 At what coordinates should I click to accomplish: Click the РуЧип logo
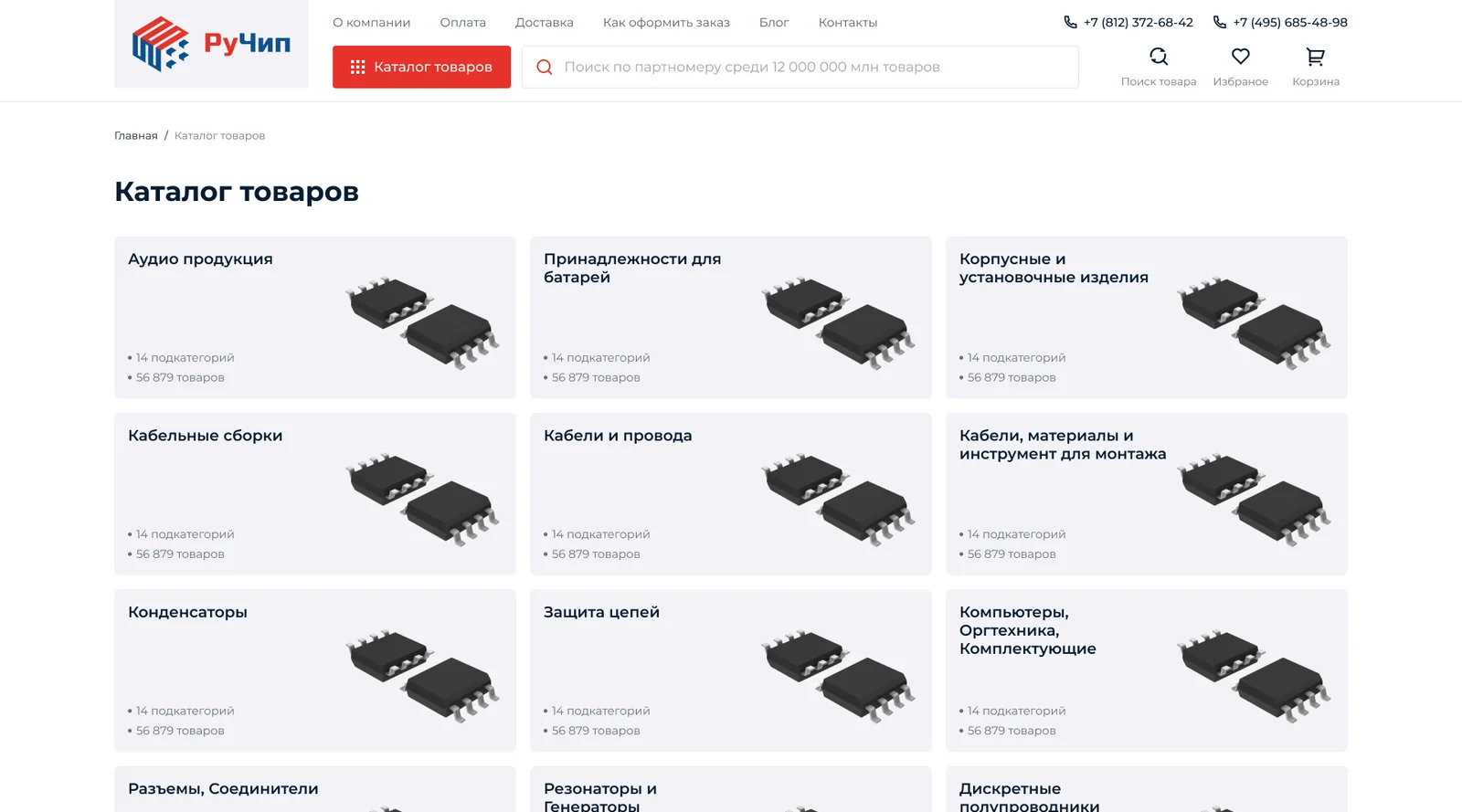[211, 44]
